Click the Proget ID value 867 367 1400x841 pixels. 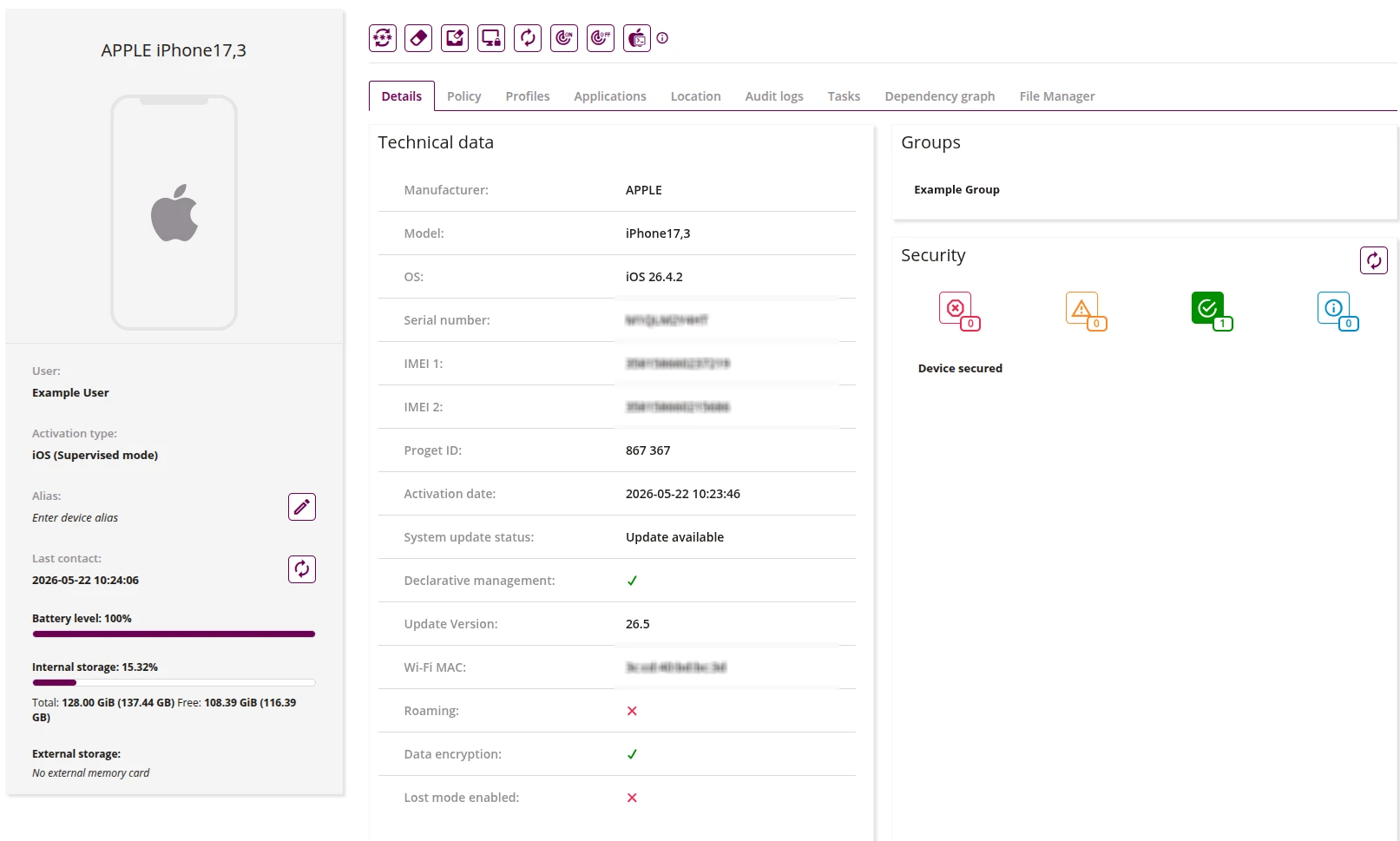(x=648, y=450)
